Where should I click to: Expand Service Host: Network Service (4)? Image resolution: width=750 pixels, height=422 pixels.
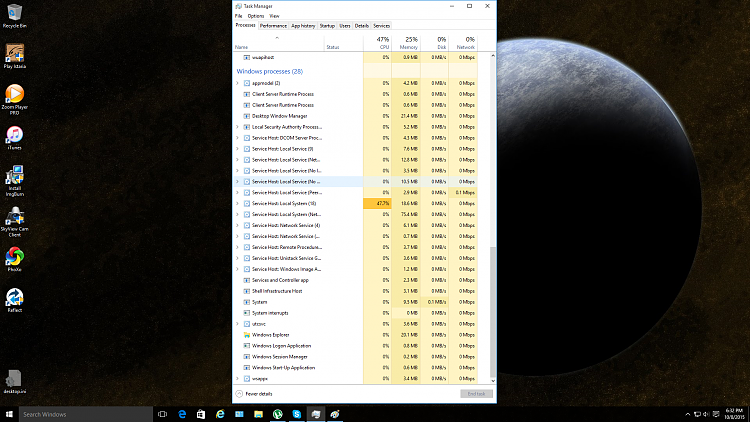tap(237, 225)
